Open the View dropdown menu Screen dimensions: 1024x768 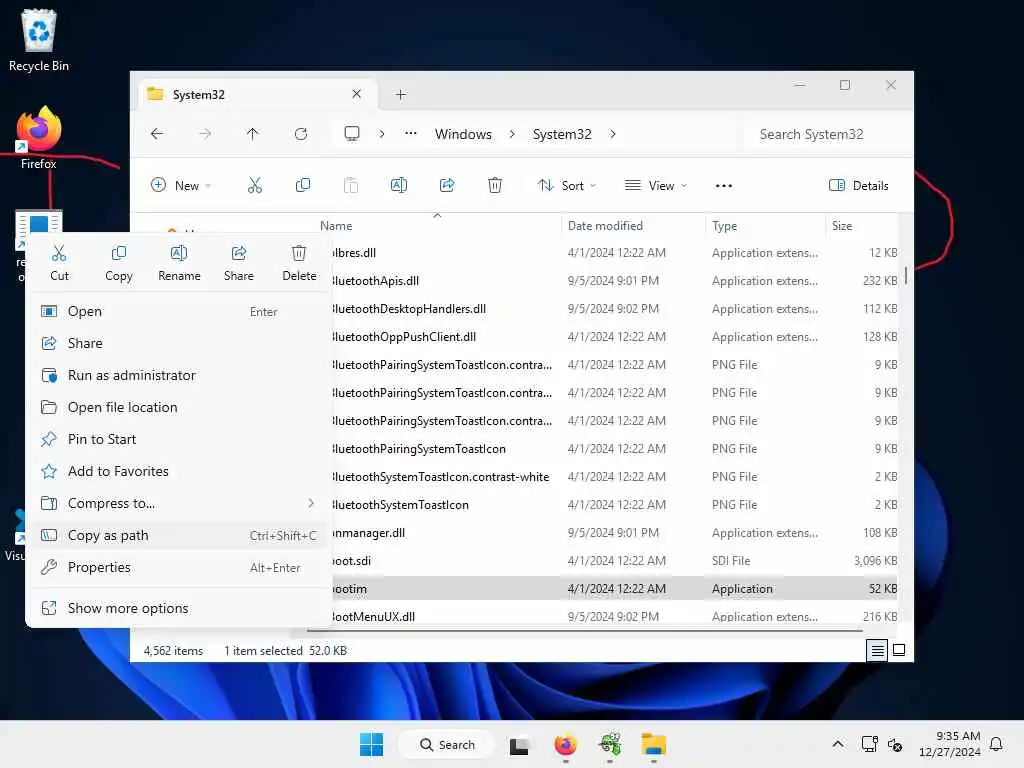point(656,185)
